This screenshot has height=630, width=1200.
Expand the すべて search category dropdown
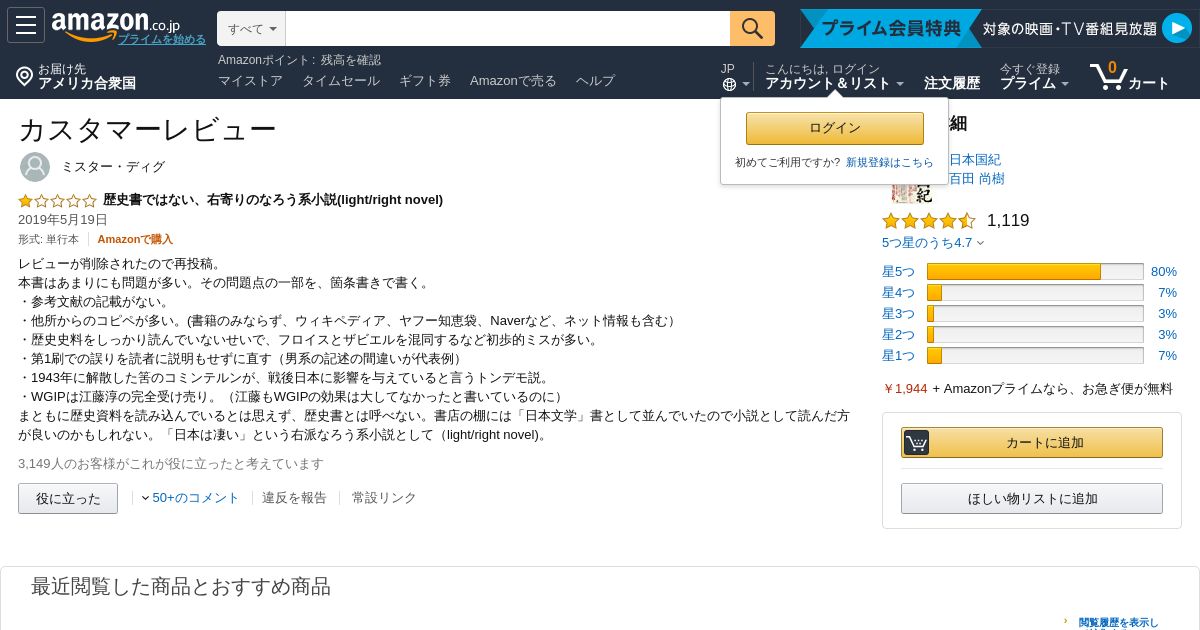point(252,29)
